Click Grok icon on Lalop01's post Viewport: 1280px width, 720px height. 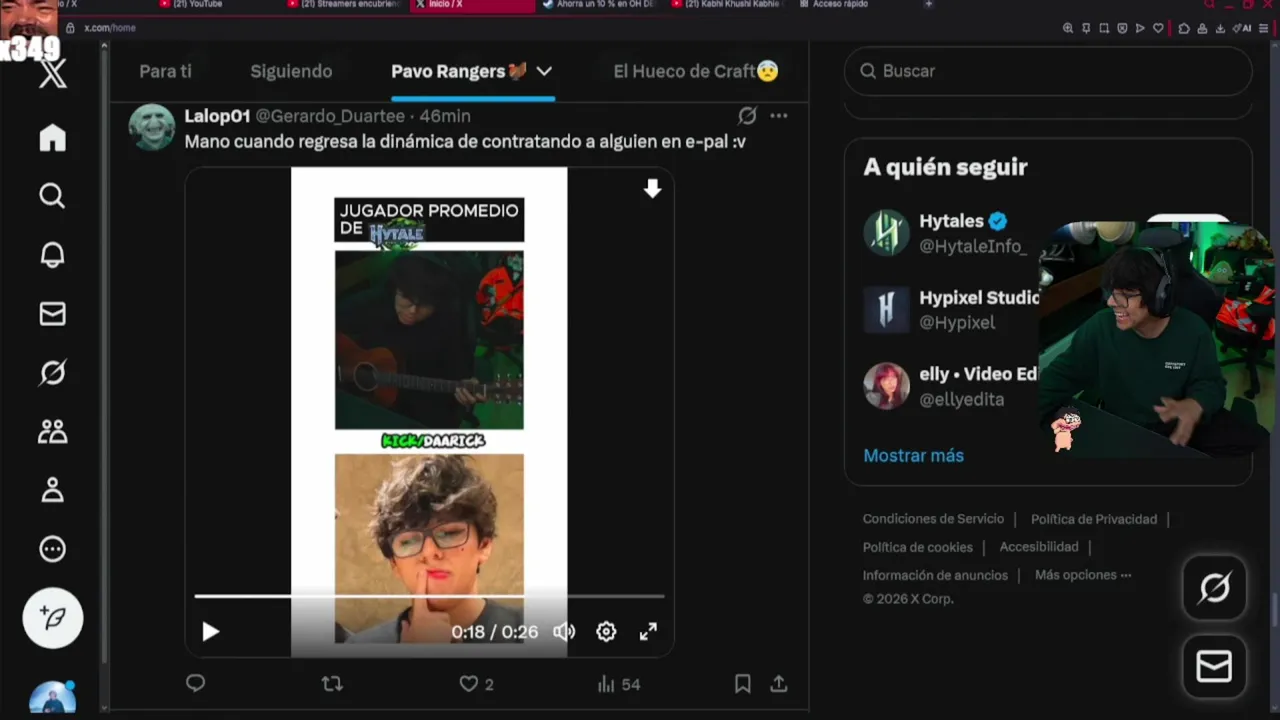pos(747,116)
